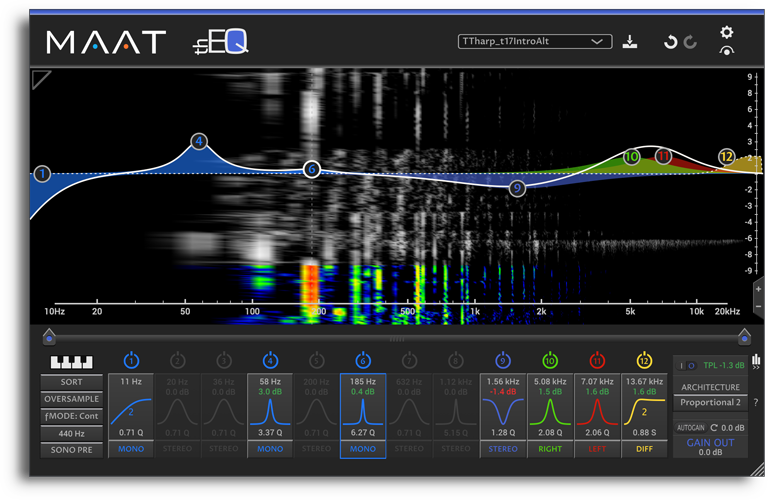Click the SONO PRE button

click(x=72, y=450)
